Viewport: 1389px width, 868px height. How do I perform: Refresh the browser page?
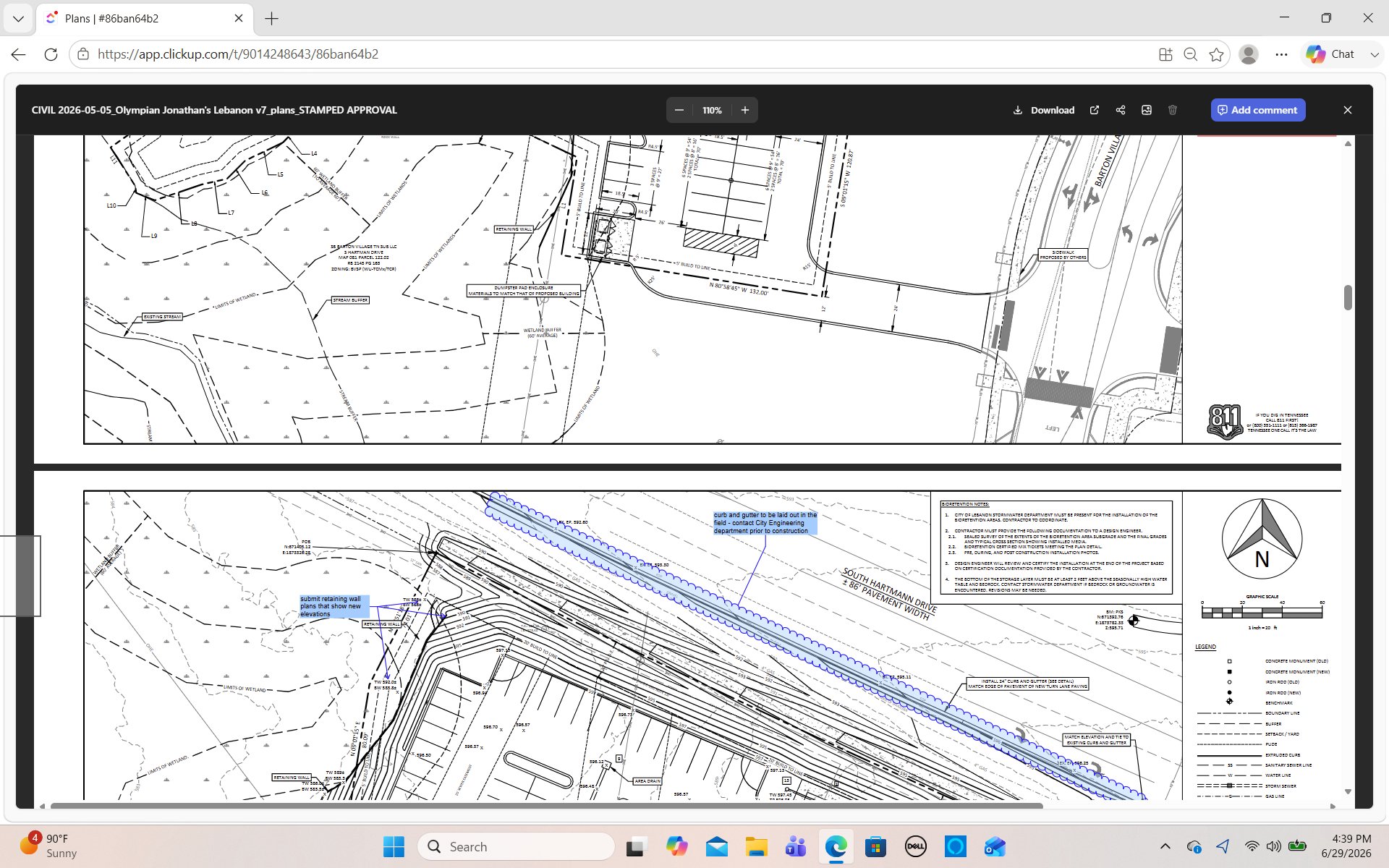[51, 54]
